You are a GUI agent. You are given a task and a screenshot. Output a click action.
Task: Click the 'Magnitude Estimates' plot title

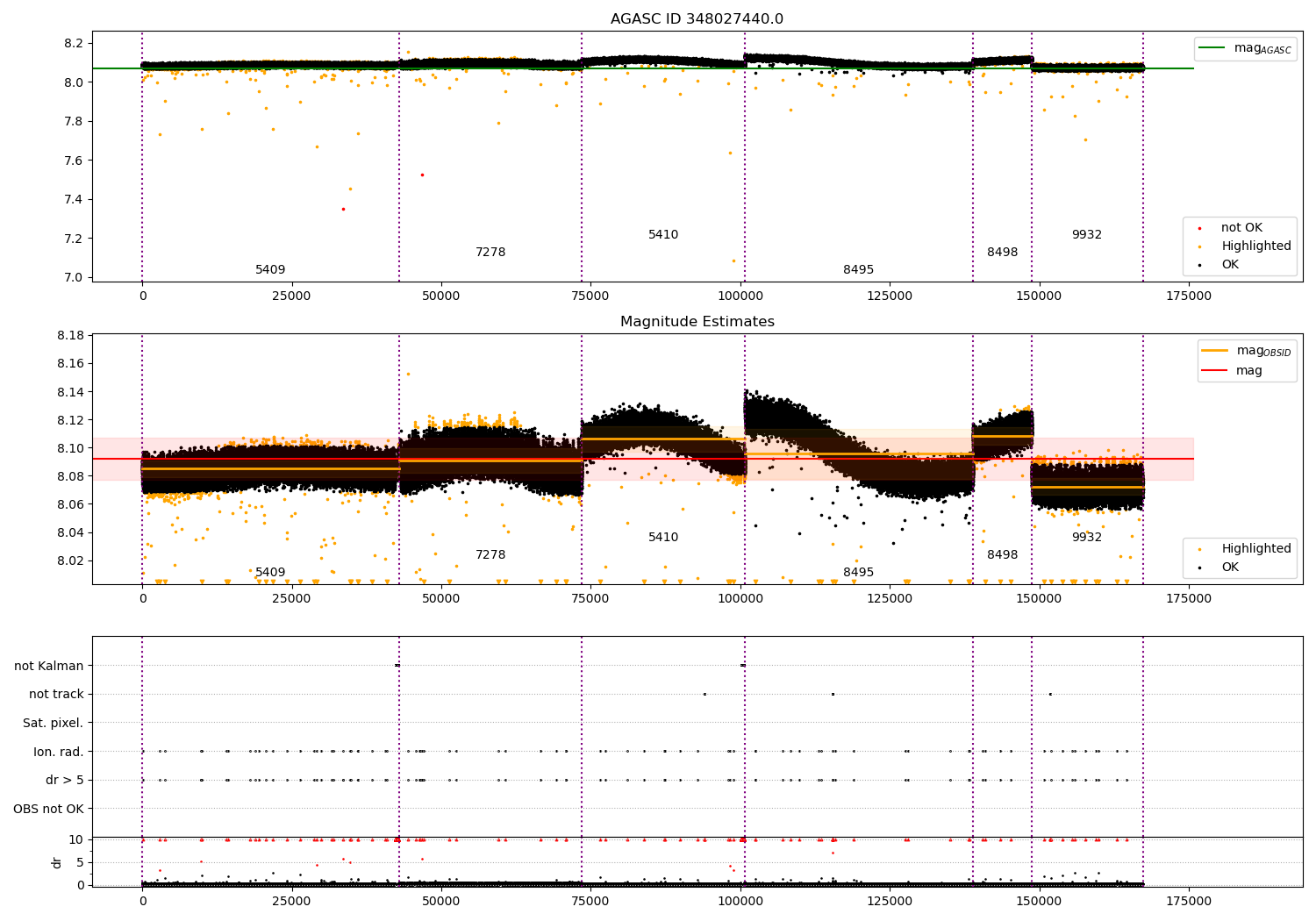pyautogui.click(x=697, y=322)
